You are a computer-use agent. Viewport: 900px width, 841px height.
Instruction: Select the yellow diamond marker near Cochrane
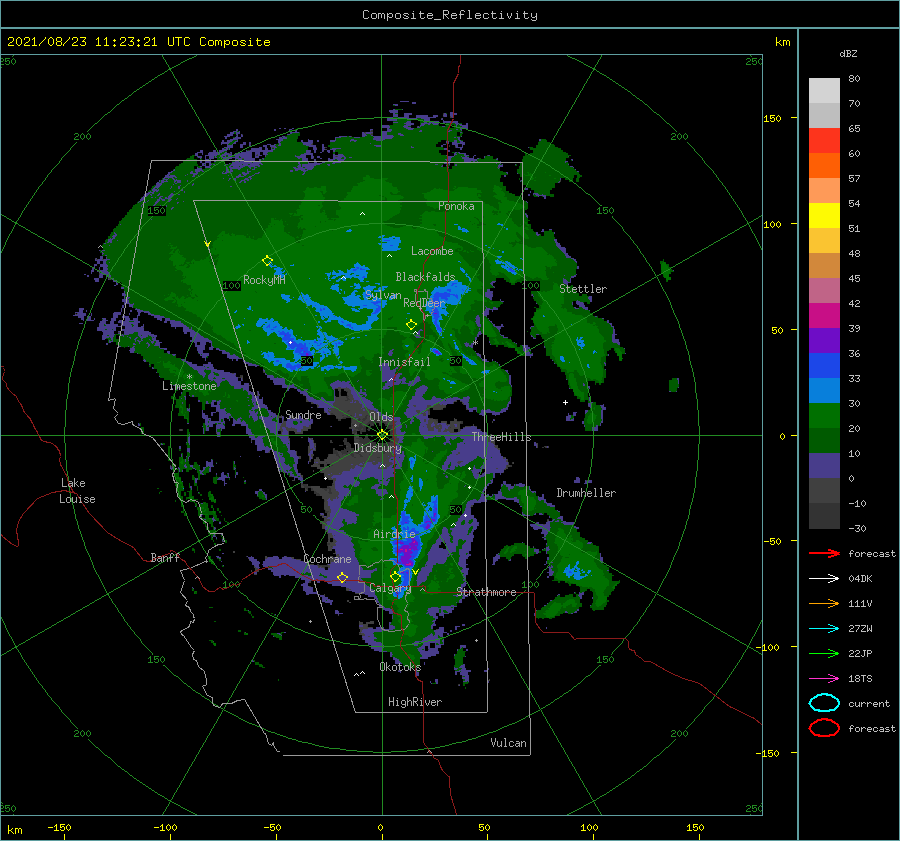342,577
